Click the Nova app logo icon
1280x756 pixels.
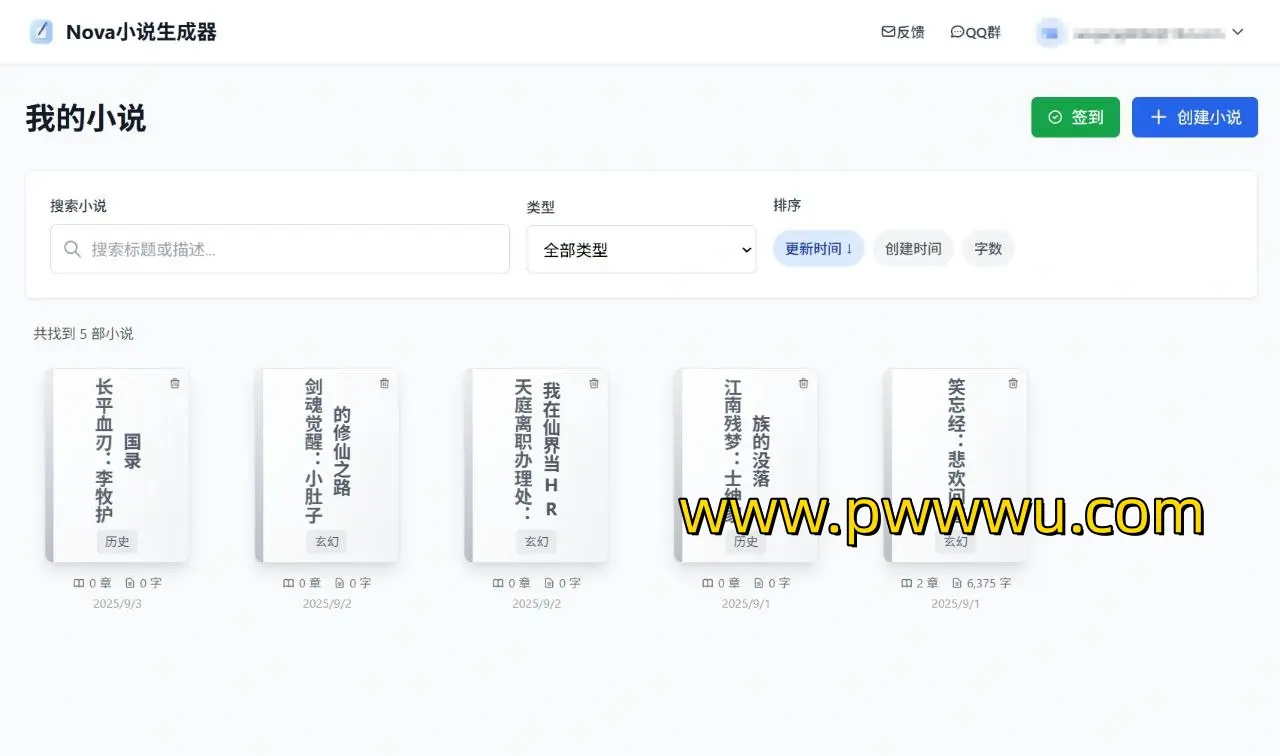(x=41, y=32)
